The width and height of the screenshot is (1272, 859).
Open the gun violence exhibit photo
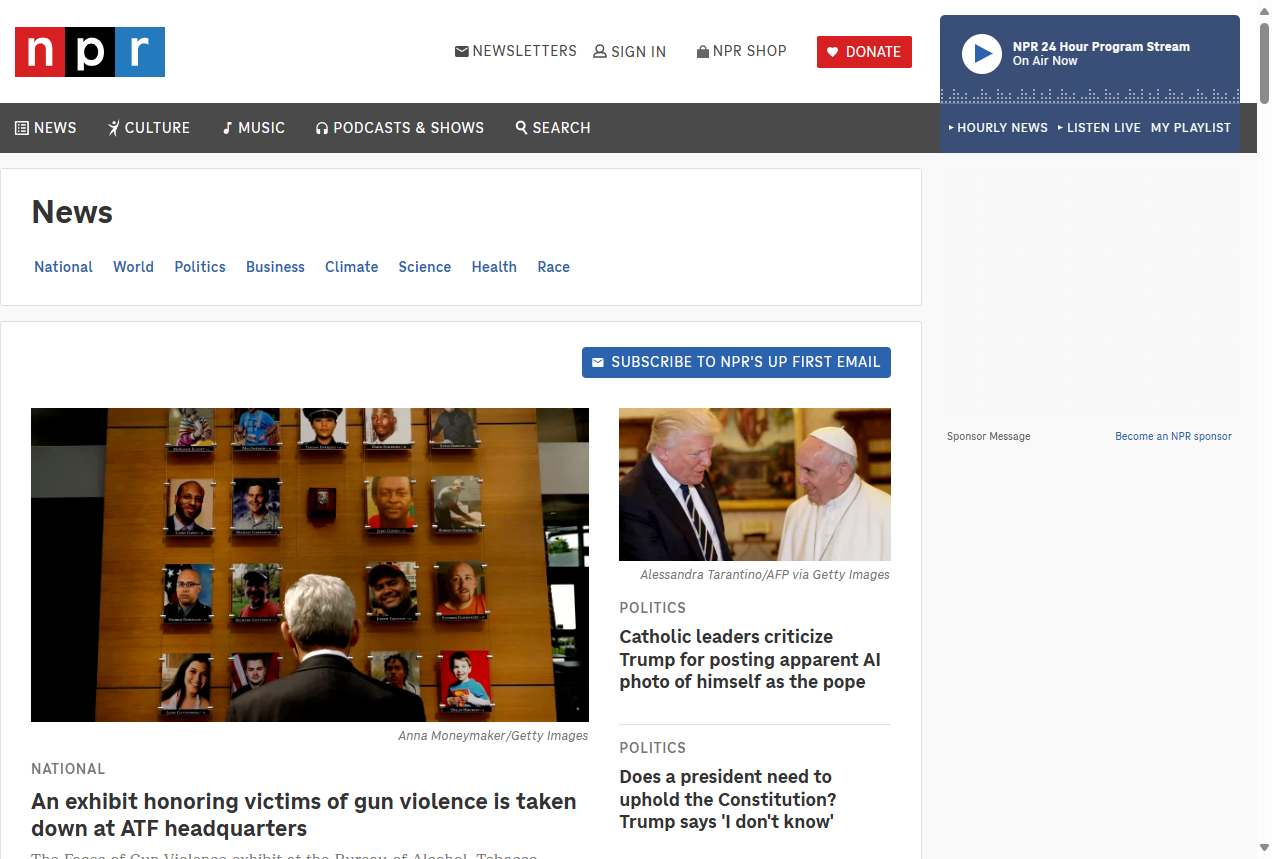point(310,564)
